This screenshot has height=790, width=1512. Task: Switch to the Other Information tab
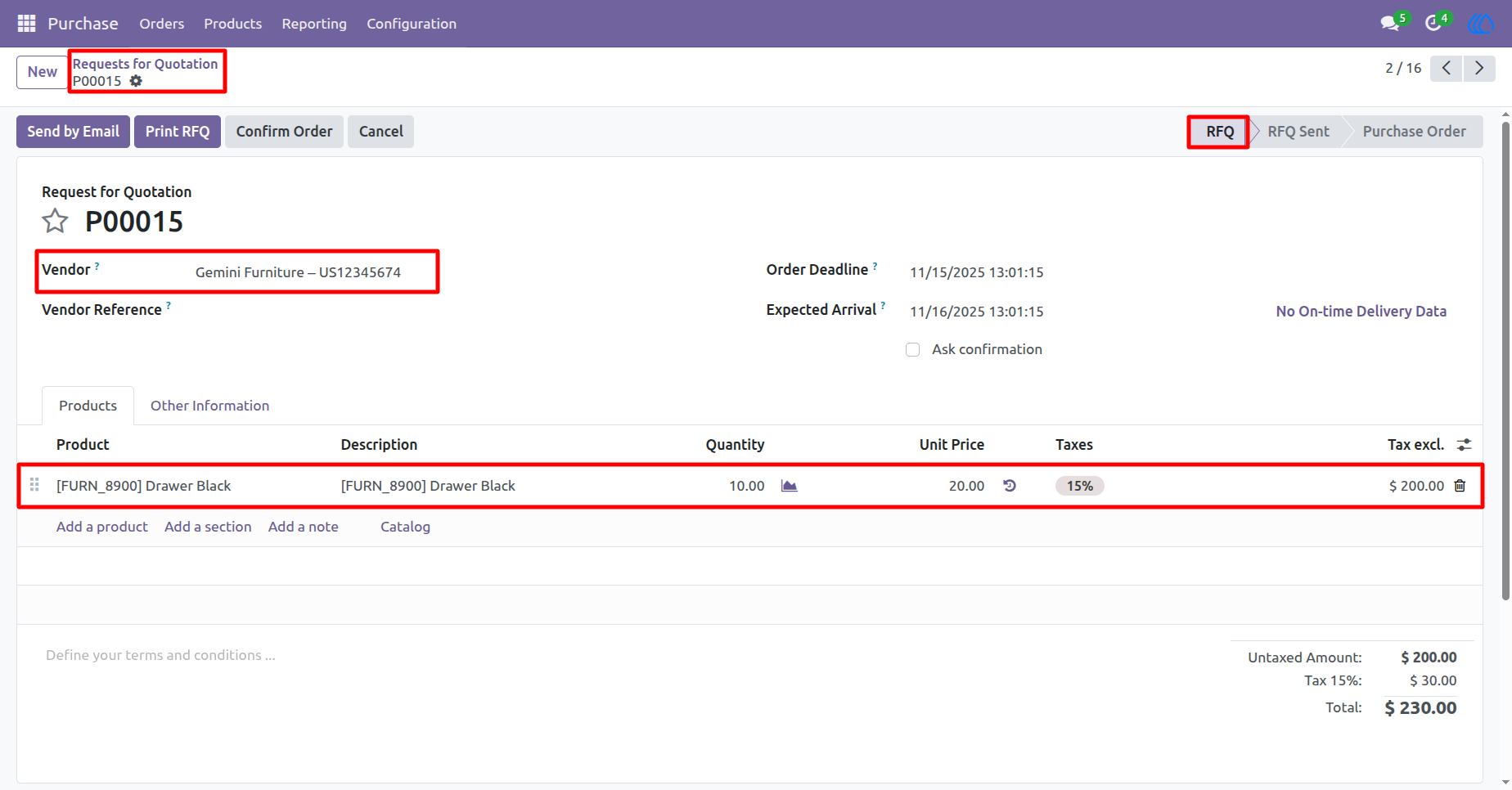coord(209,406)
